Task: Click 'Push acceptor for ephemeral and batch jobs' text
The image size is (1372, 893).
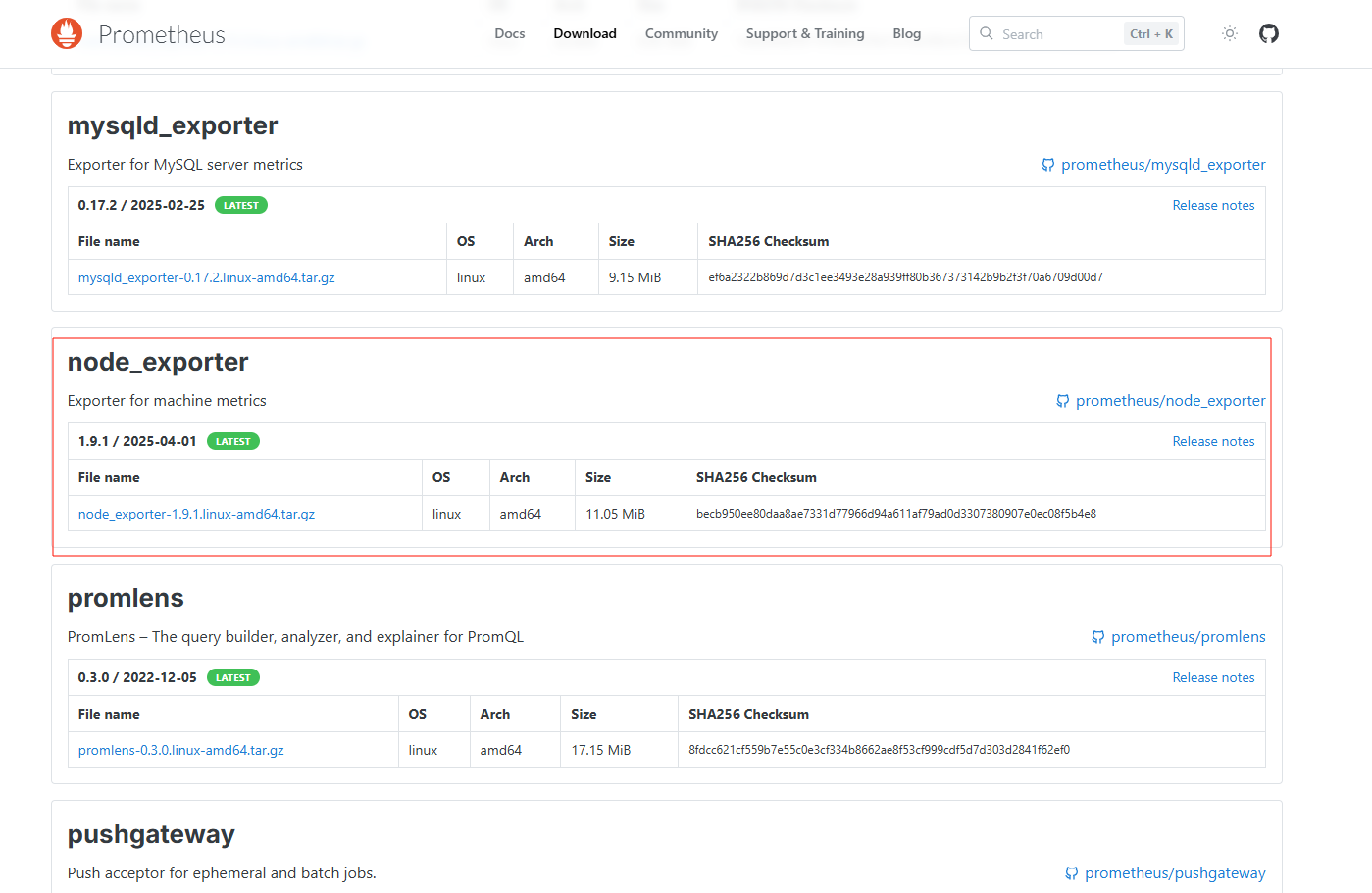Action: pos(222,873)
